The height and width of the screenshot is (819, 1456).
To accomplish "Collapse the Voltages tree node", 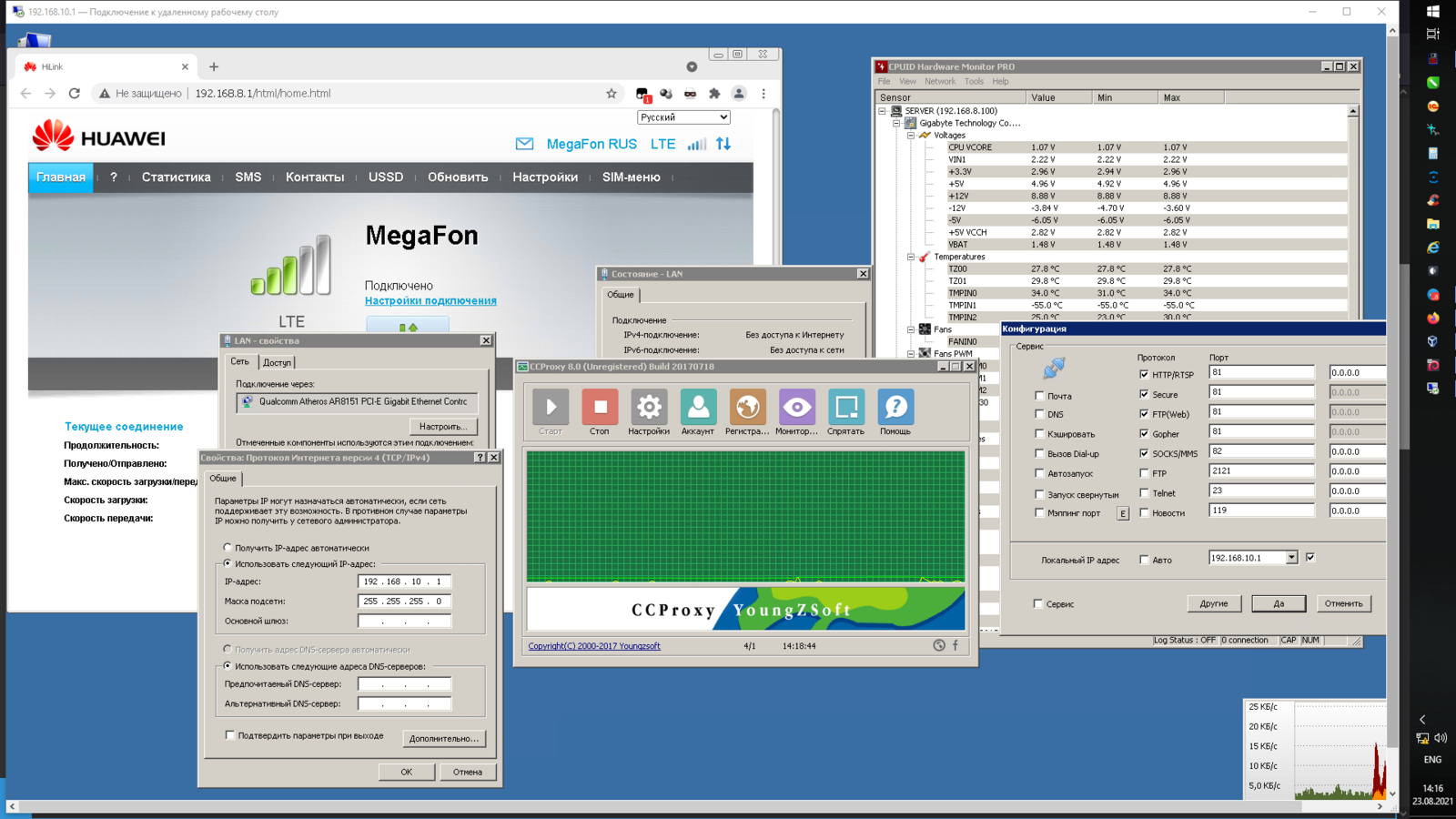I will point(911,136).
